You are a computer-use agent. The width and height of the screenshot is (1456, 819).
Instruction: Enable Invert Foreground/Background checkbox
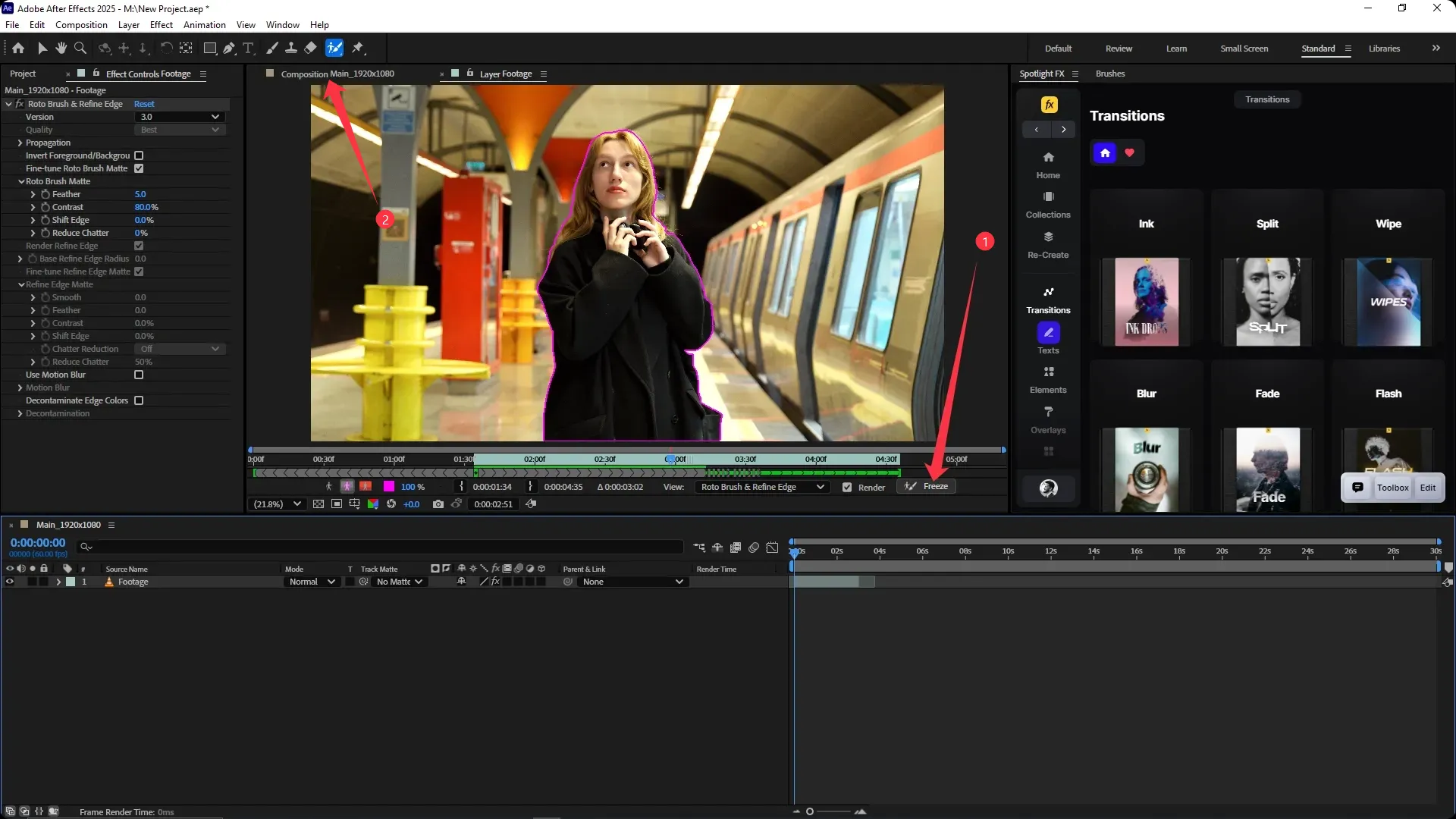coord(139,155)
